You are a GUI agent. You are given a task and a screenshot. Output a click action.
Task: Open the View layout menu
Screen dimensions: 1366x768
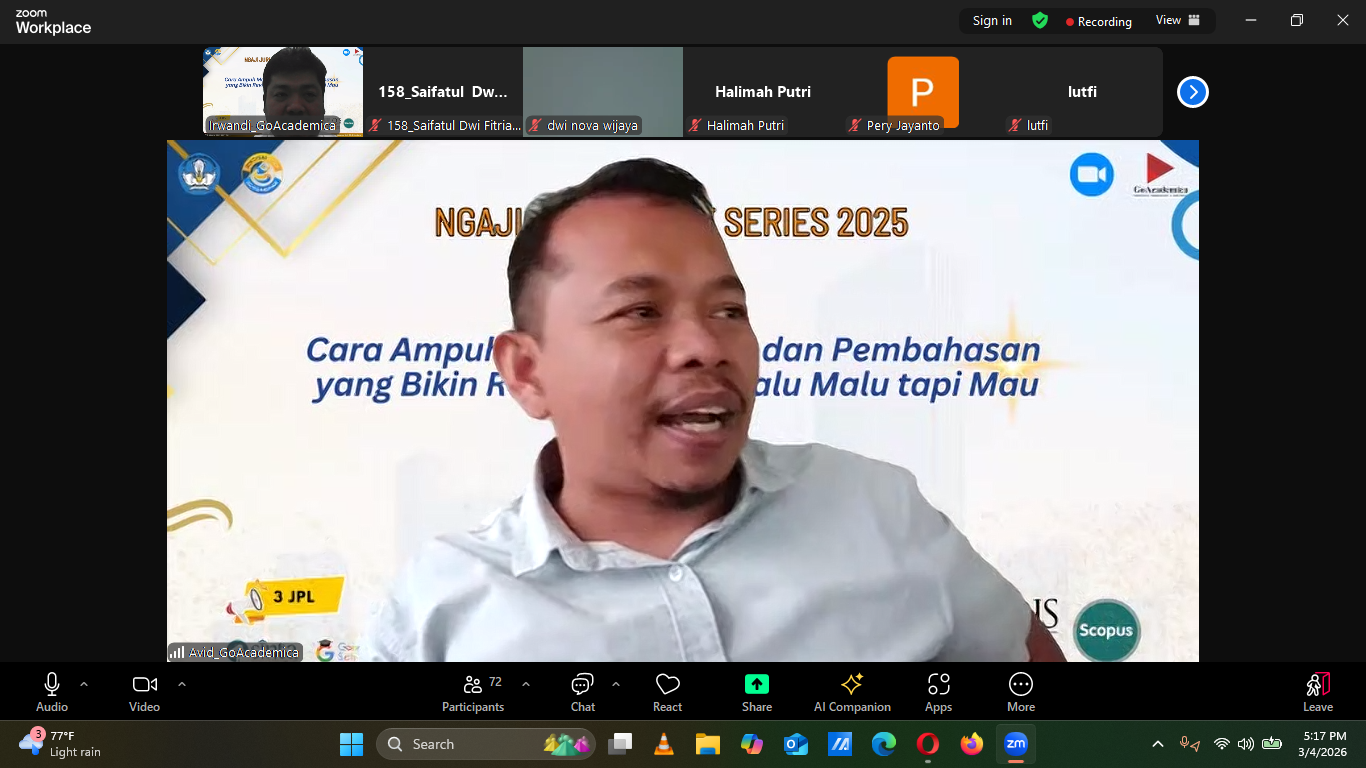pyautogui.click(x=1177, y=20)
